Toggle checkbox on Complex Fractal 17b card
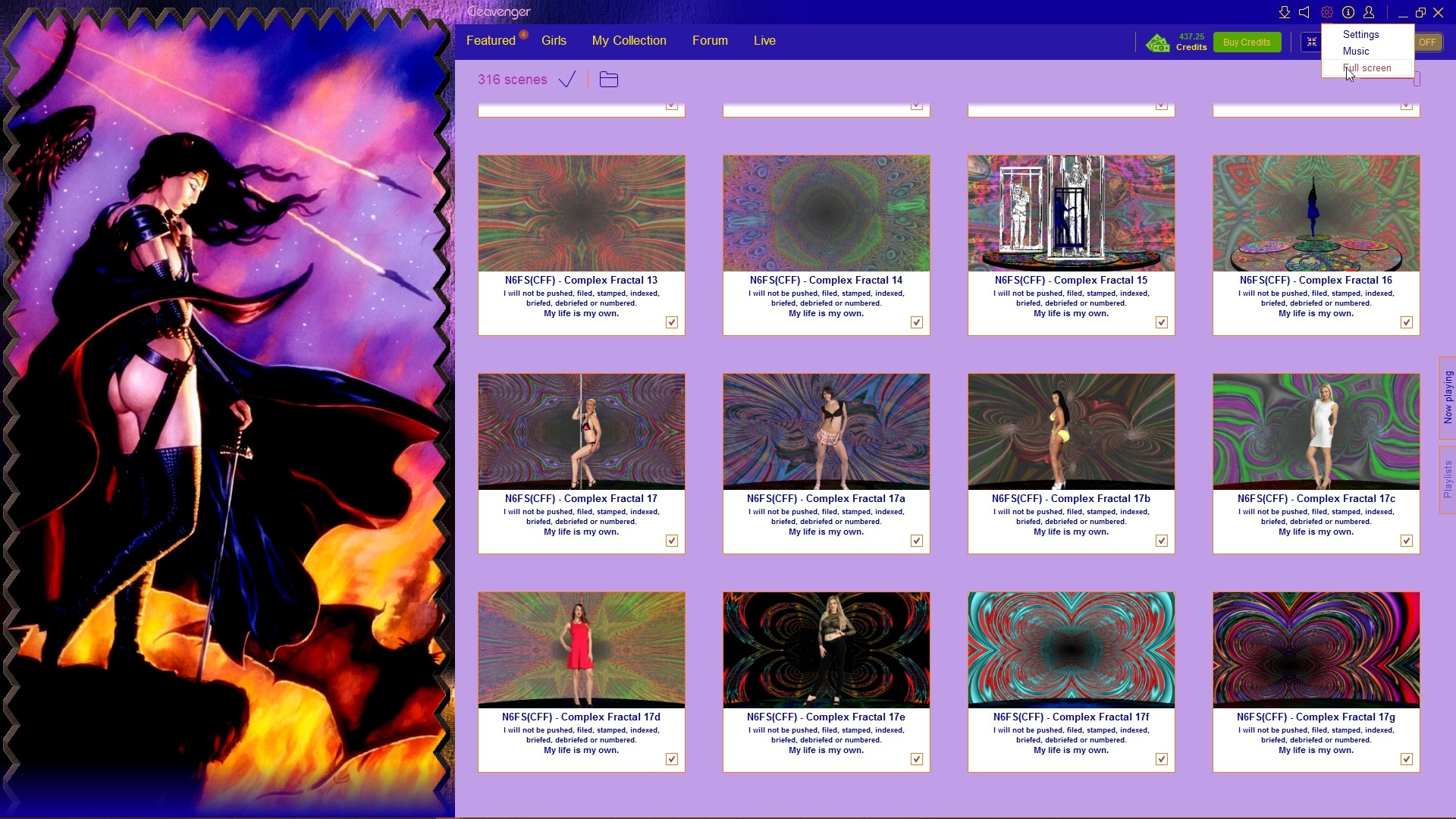Image resolution: width=1456 pixels, height=819 pixels. [x=1162, y=541]
